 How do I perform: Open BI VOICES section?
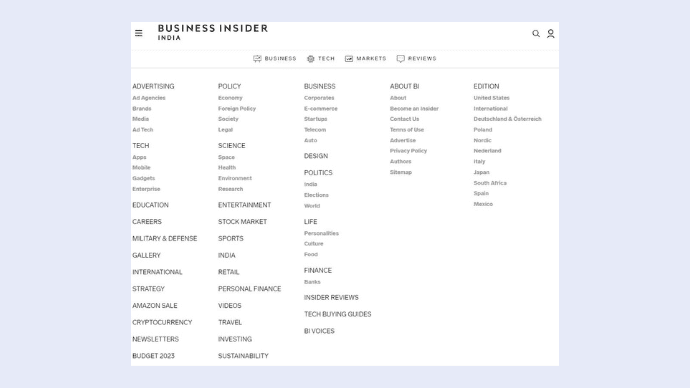319,331
